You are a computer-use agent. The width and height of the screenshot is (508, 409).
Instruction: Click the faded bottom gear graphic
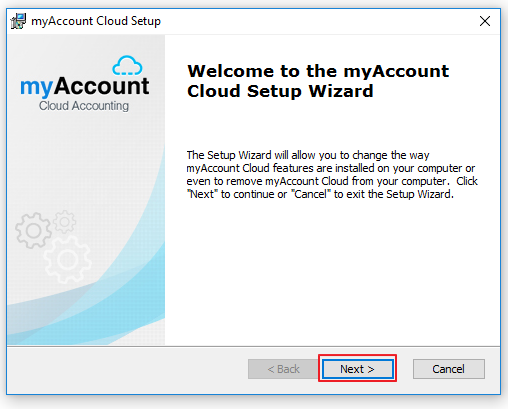68,259
